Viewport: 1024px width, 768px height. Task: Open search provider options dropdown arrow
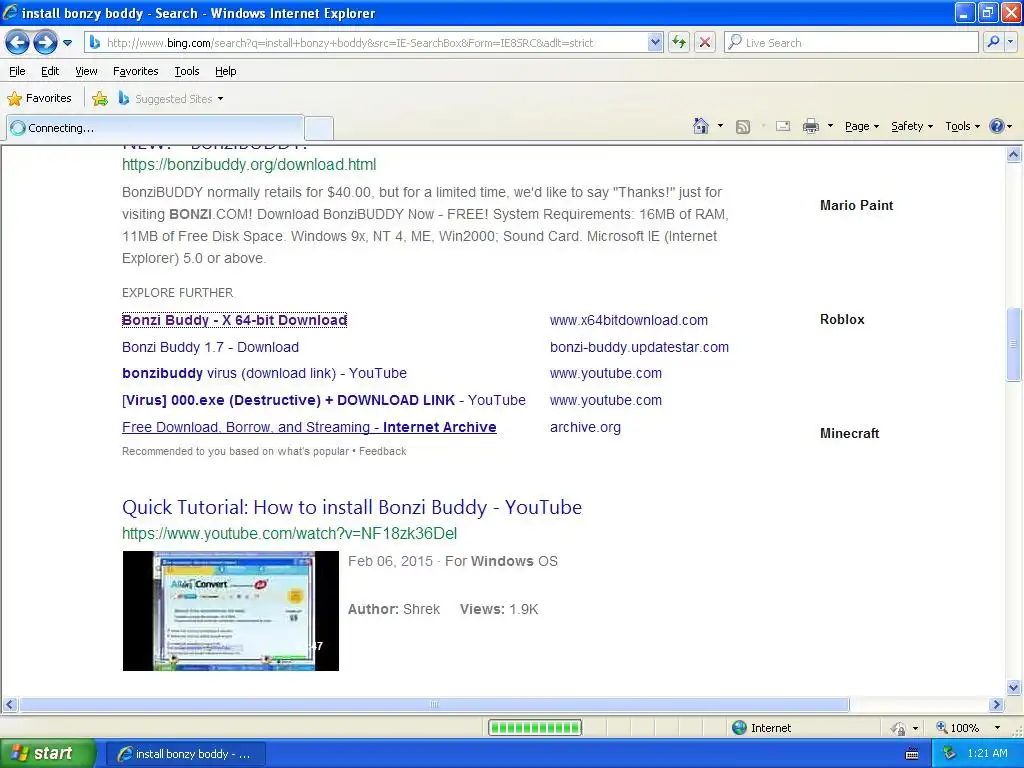tap(1010, 42)
